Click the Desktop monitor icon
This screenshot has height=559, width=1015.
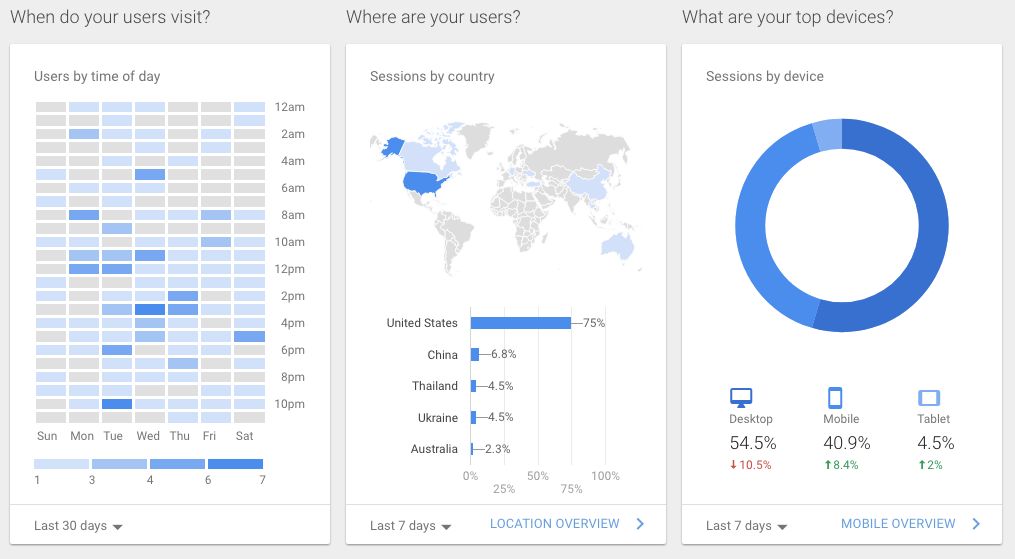click(741, 397)
